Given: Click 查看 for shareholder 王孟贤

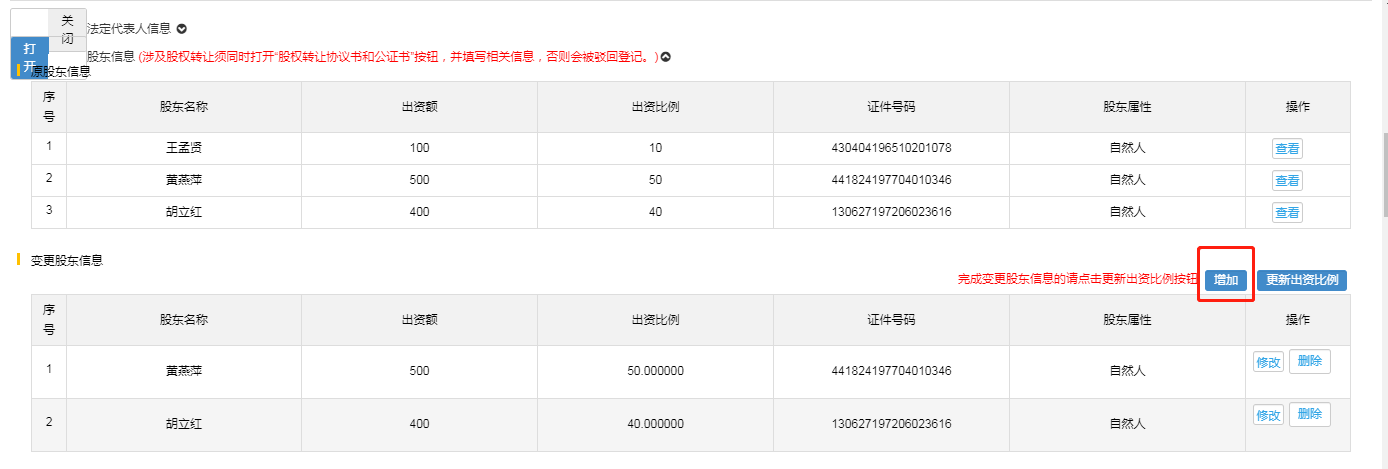Looking at the screenshot, I should (1286, 148).
